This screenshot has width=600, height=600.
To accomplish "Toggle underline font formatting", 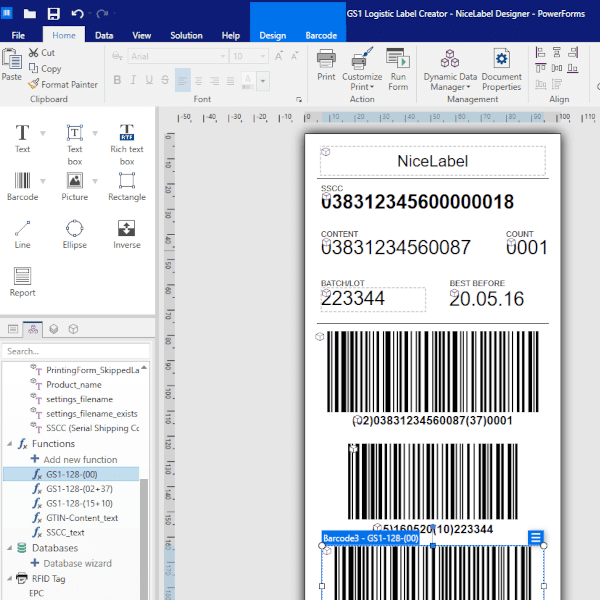I will coord(149,80).
